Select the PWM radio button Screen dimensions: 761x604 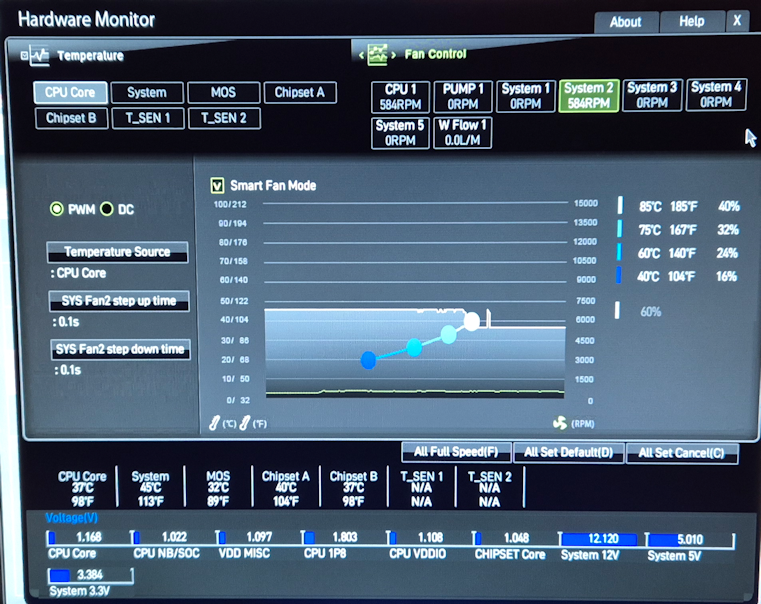[57, 209]
